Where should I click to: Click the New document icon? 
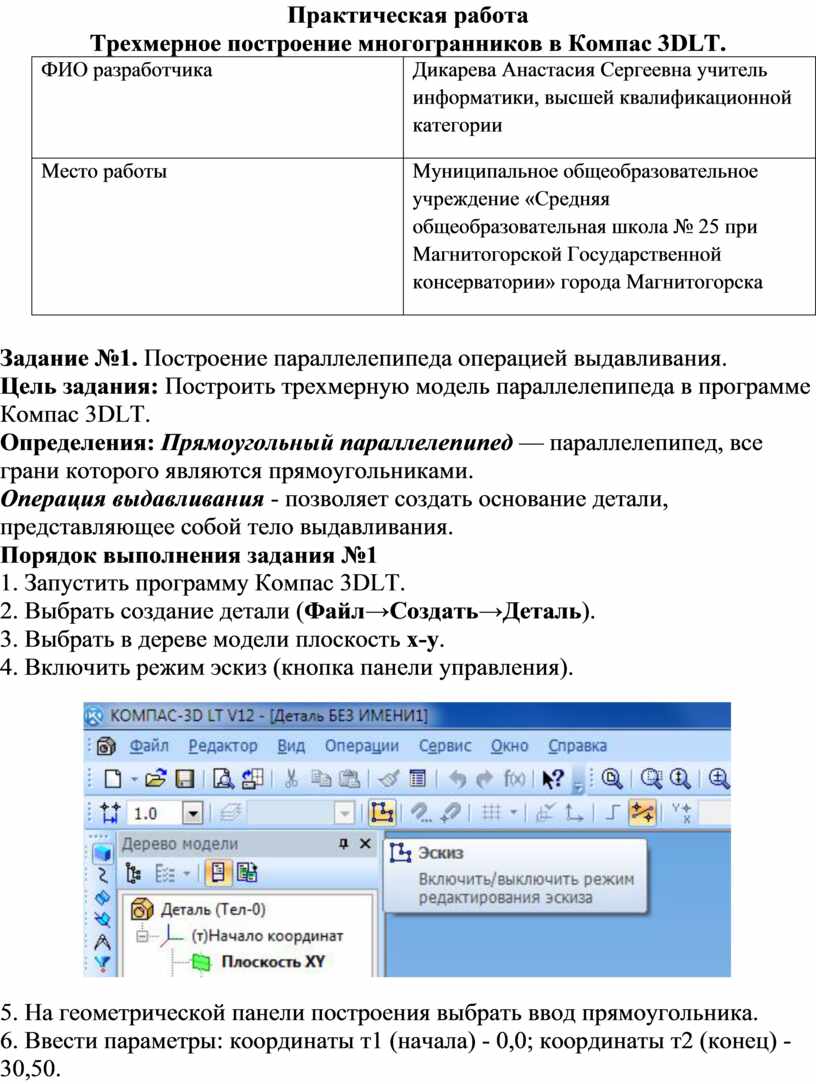point(113,779)
